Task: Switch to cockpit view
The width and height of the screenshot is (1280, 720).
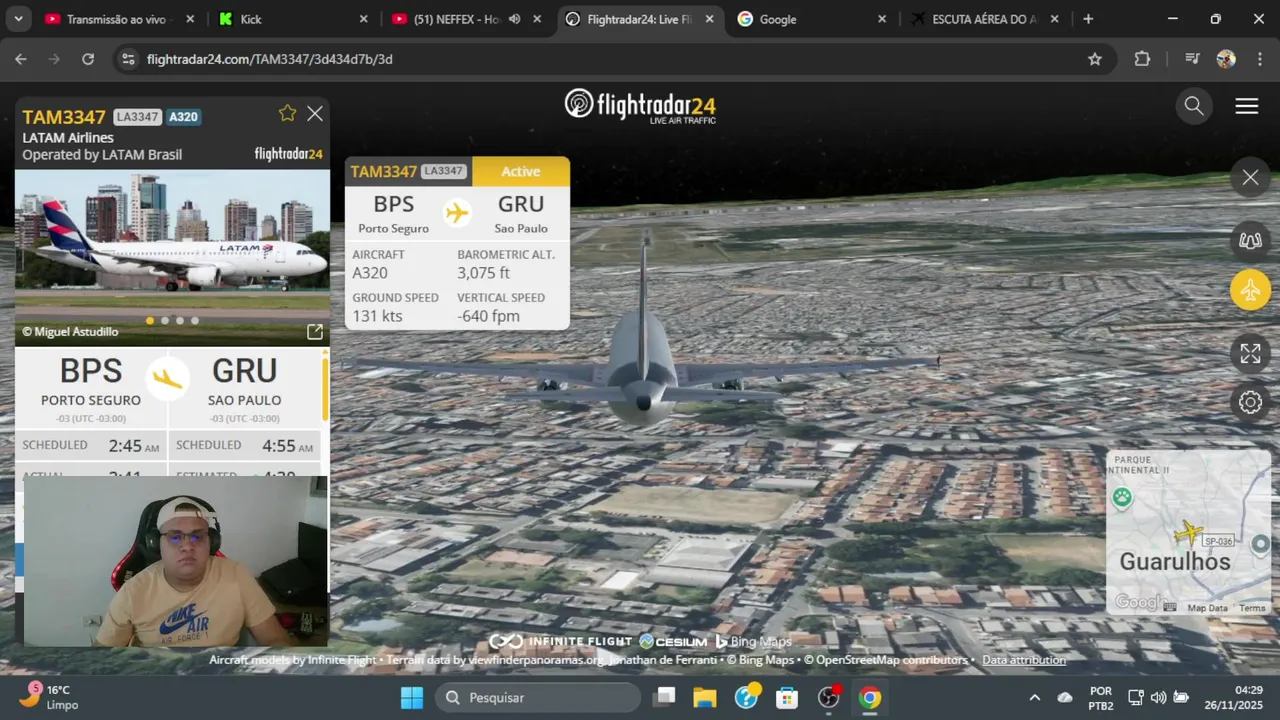Action: pyautogui.click(x=1251, y=240)
